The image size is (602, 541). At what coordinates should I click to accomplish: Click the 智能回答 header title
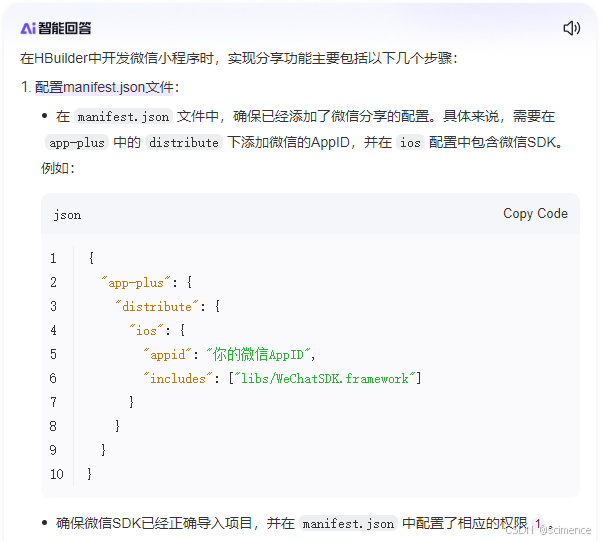pyautogui.click(x=64, y=28)
